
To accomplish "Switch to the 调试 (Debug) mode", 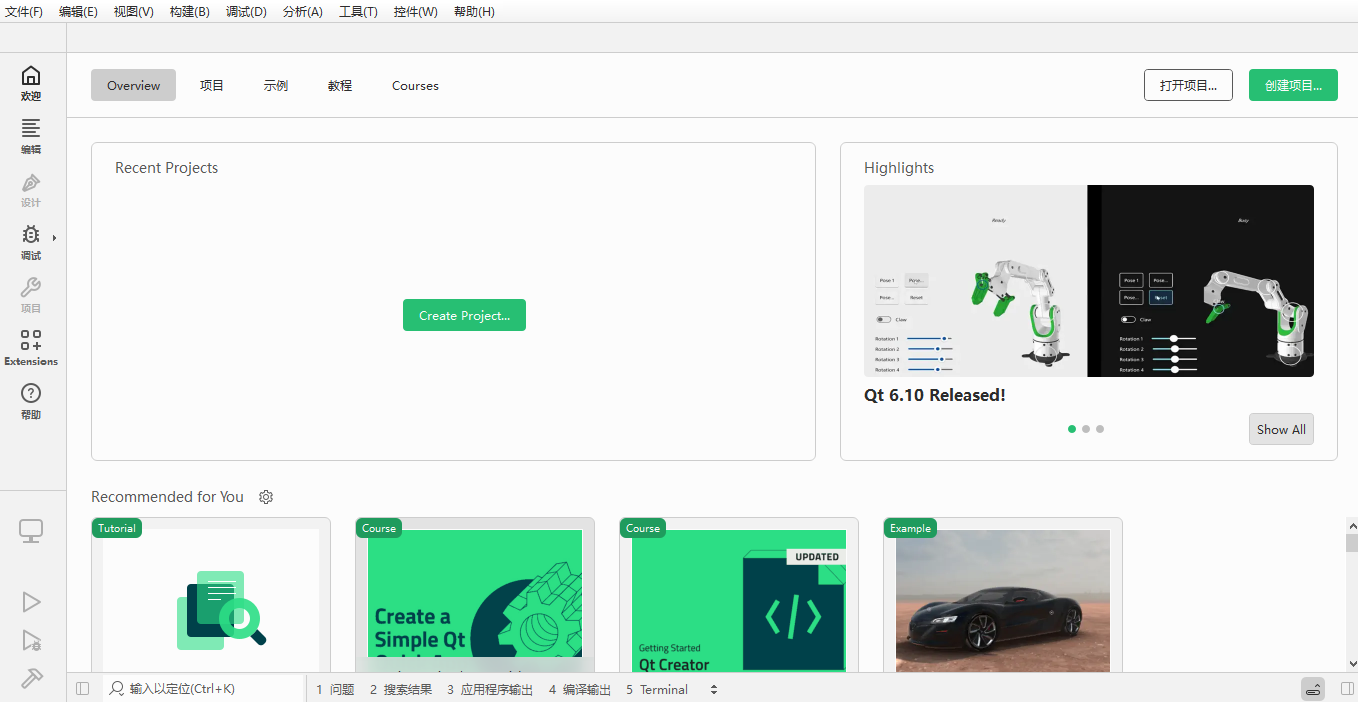I will coord(31,242).
